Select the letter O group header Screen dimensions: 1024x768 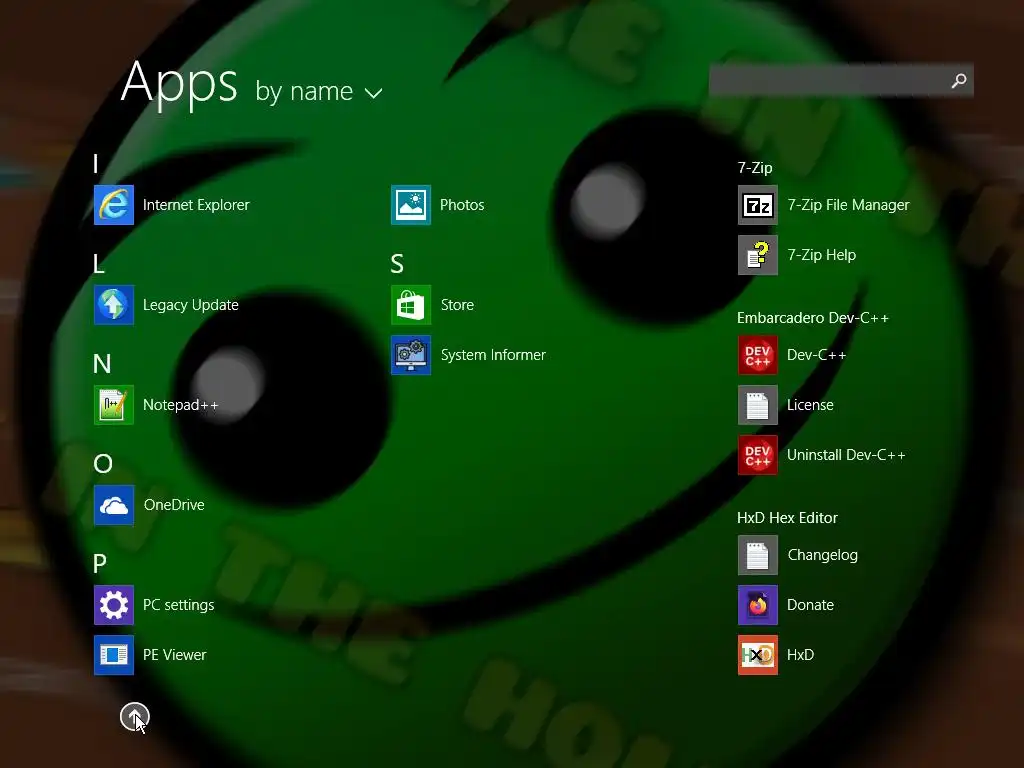tap(103, 464)
